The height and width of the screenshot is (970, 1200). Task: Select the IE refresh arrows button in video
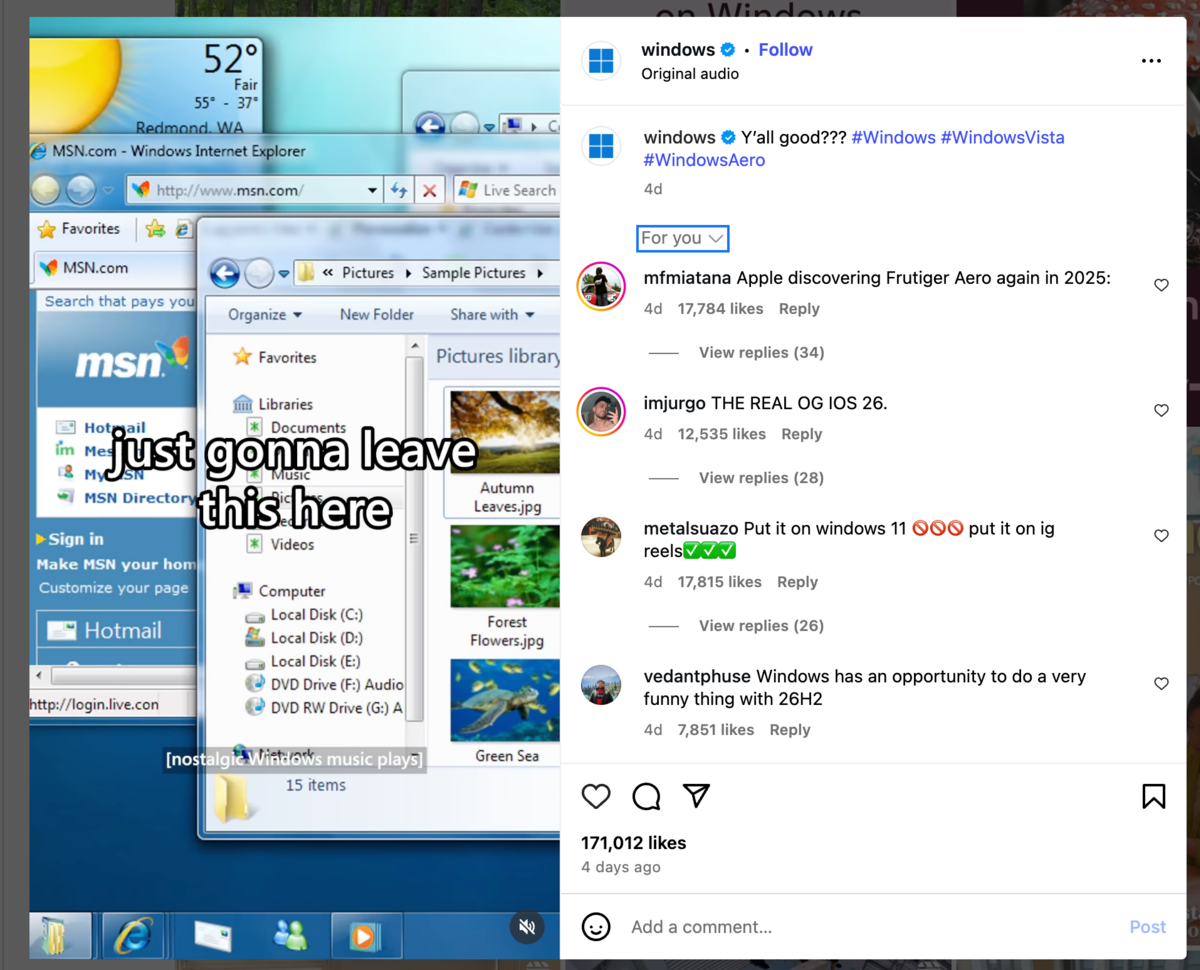click(399, 190)
